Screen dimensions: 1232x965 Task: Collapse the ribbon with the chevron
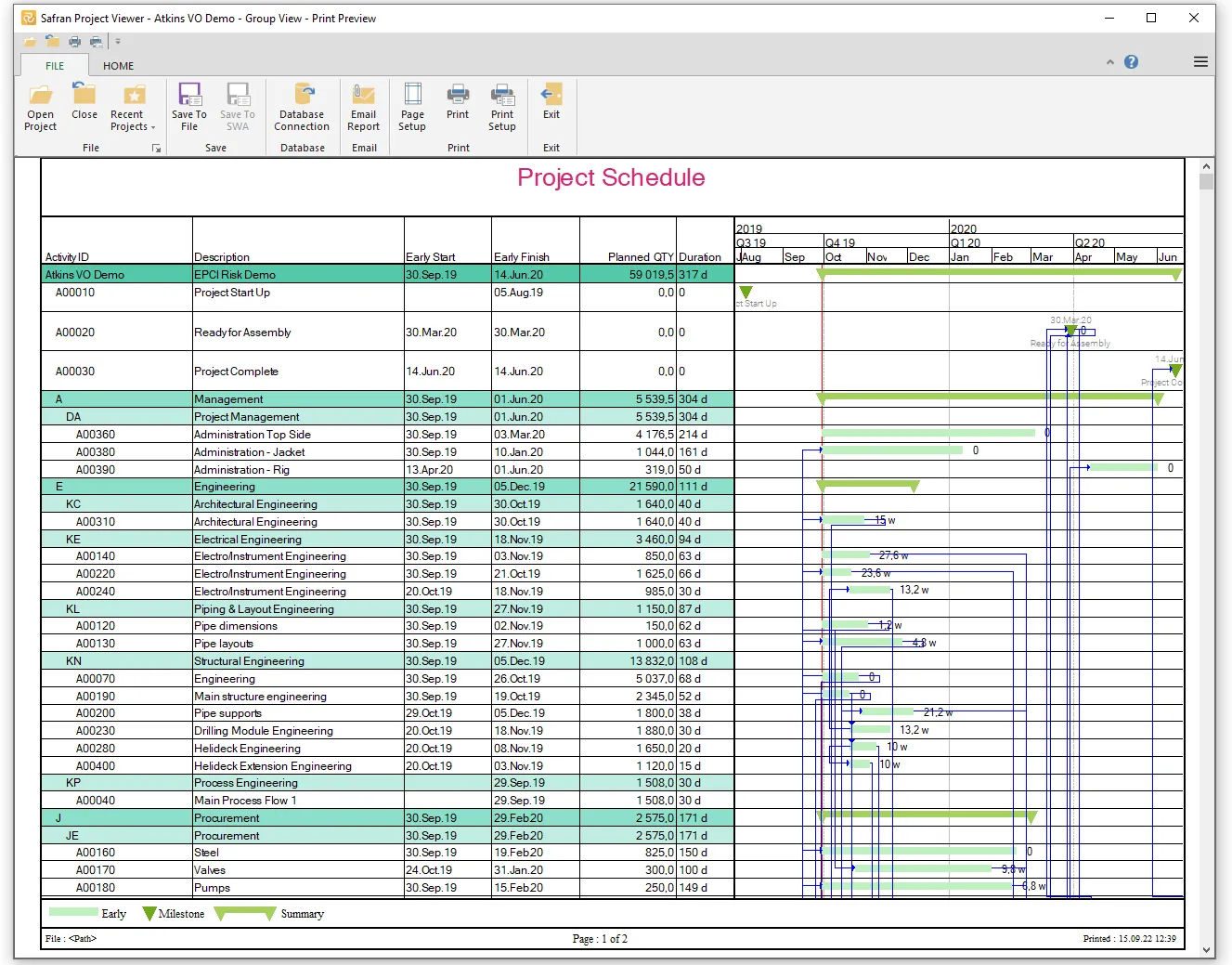tap(1109, 62)
